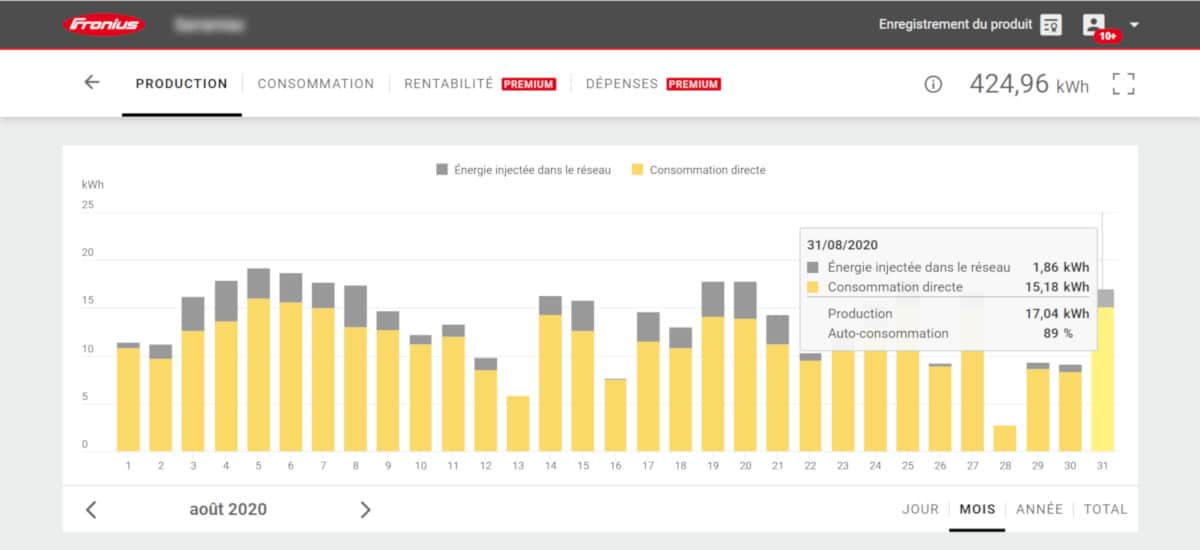1200x550 pixels.
Task: Switch to Jour view
Action: (920, 509)
